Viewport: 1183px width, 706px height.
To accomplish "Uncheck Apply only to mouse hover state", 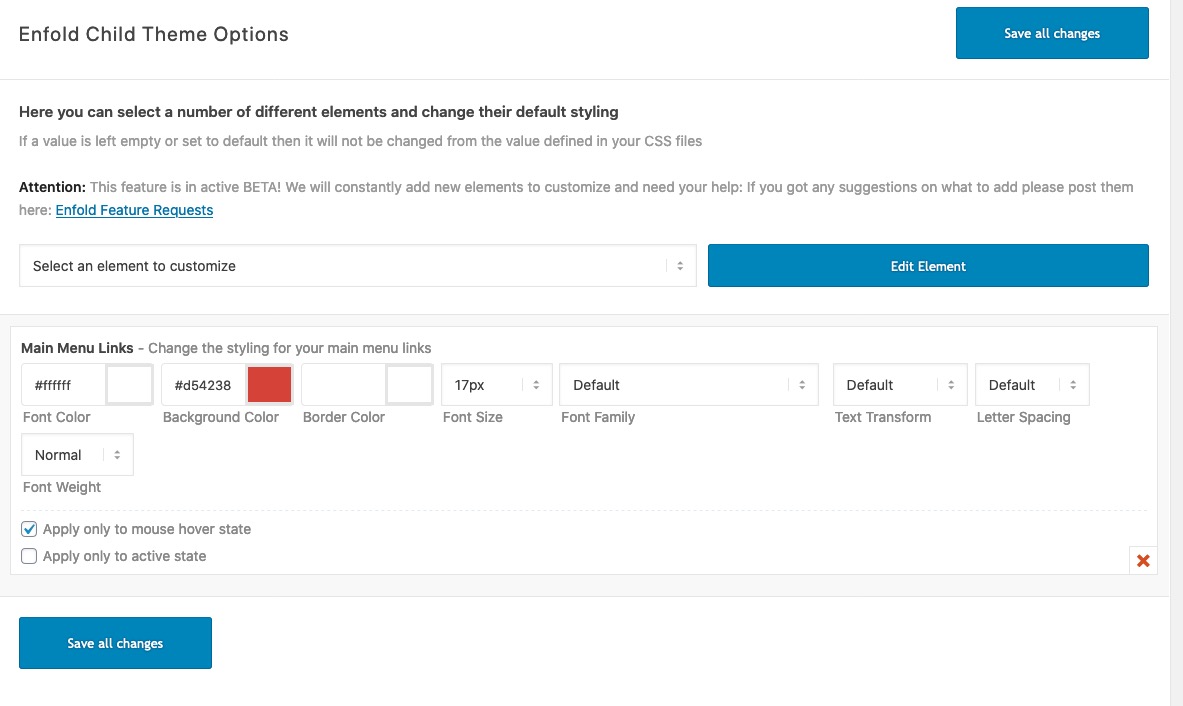I will point(29,530).
